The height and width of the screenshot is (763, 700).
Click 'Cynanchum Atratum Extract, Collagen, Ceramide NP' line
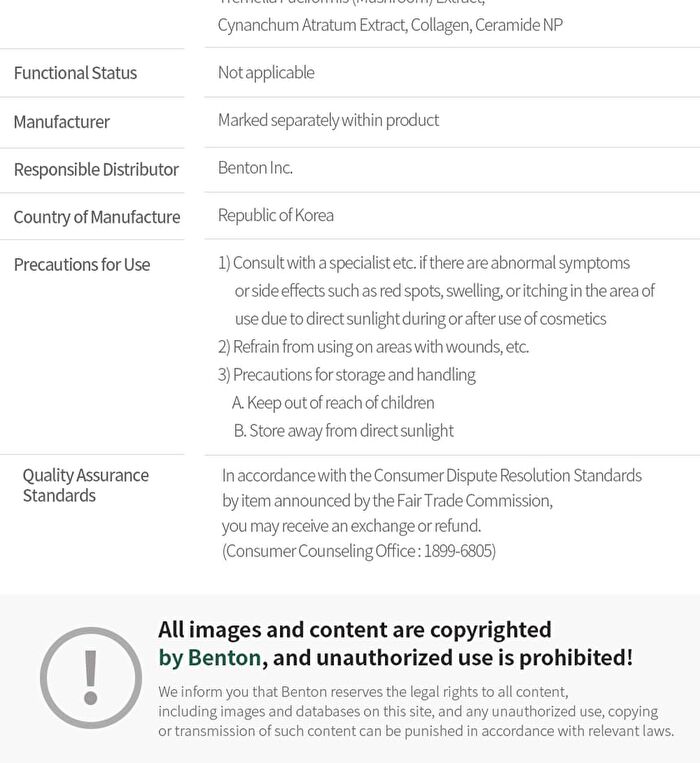click(x=390, y=25)
